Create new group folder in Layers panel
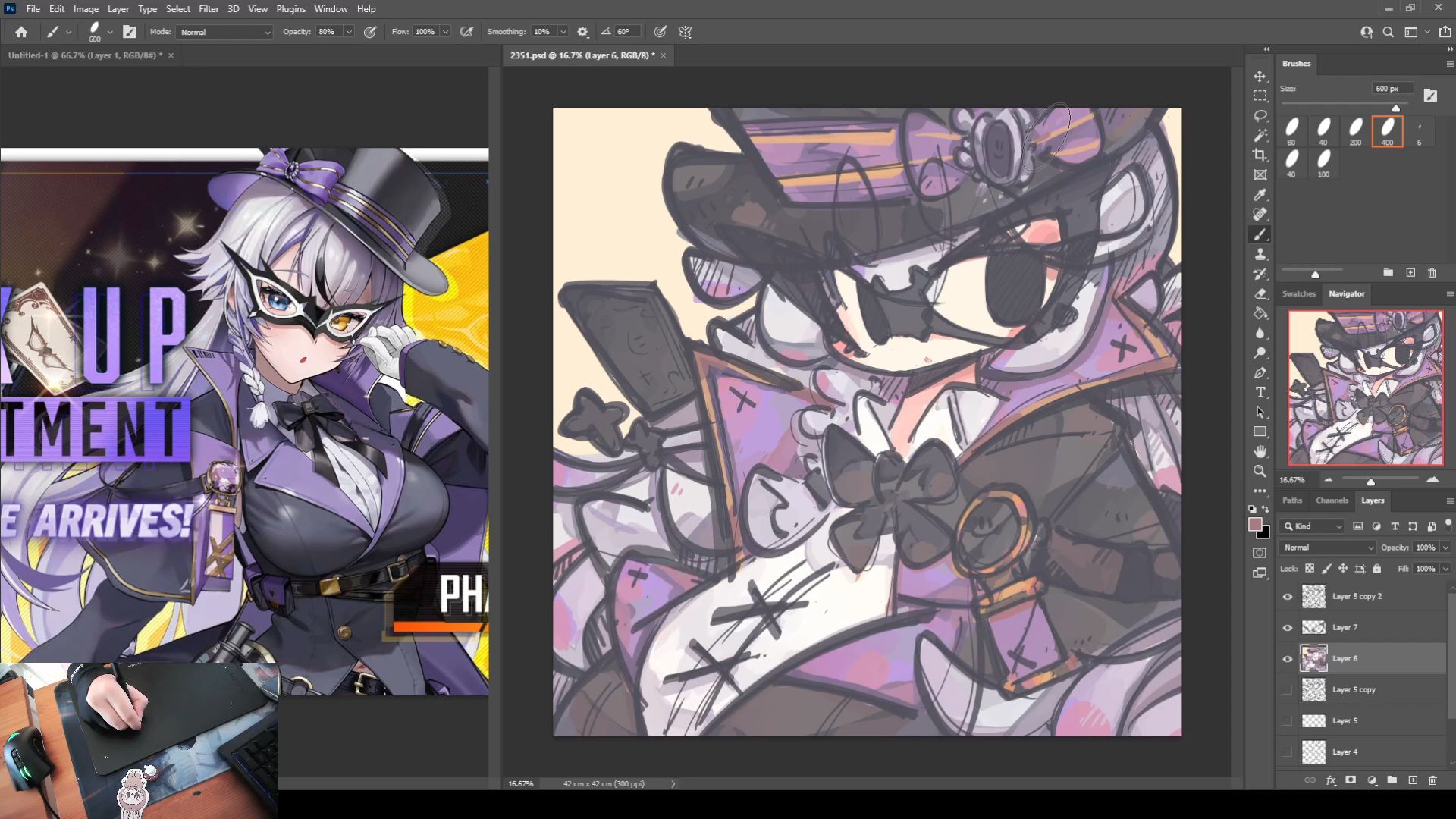Image resolution: width=1456 pixels, height=819 pixels. [x=1392, y=780]
